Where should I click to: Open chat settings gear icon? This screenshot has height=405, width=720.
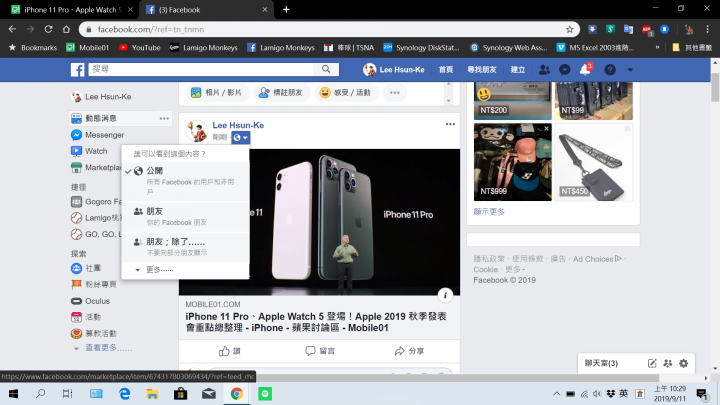[683, 363]
